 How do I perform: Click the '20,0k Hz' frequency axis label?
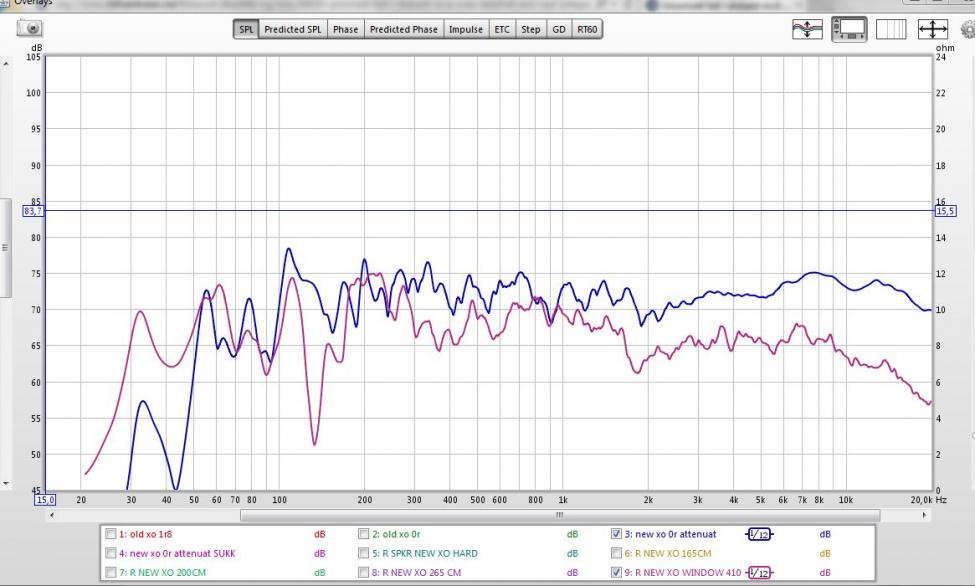[x=929, y=500]
